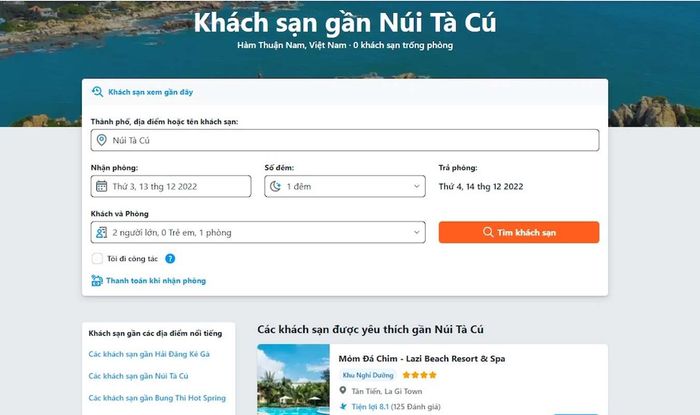Open Thanh toán khi nhận phòng link
The width and height of the screenshot is (700, 415).
(156, 281)
